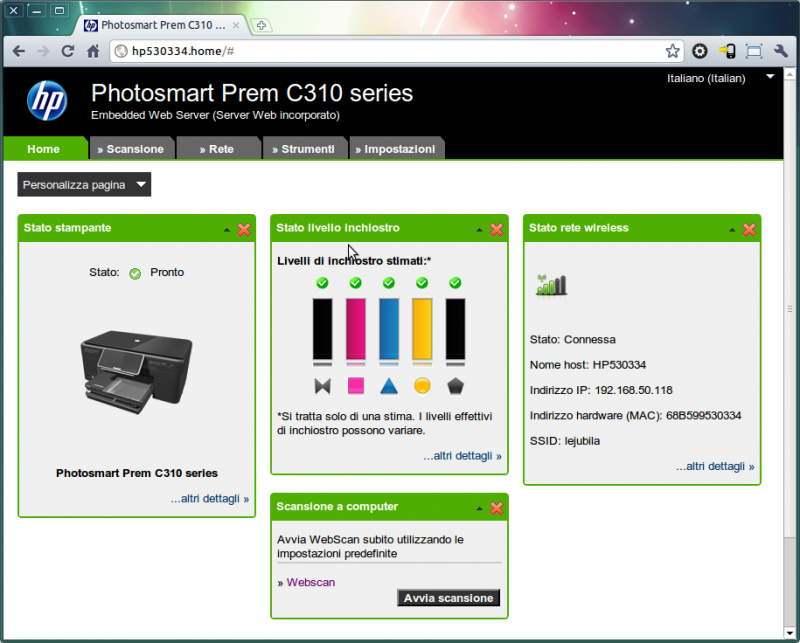
Task: Open the Italiano language dropdown
Action: coord(721,78)
